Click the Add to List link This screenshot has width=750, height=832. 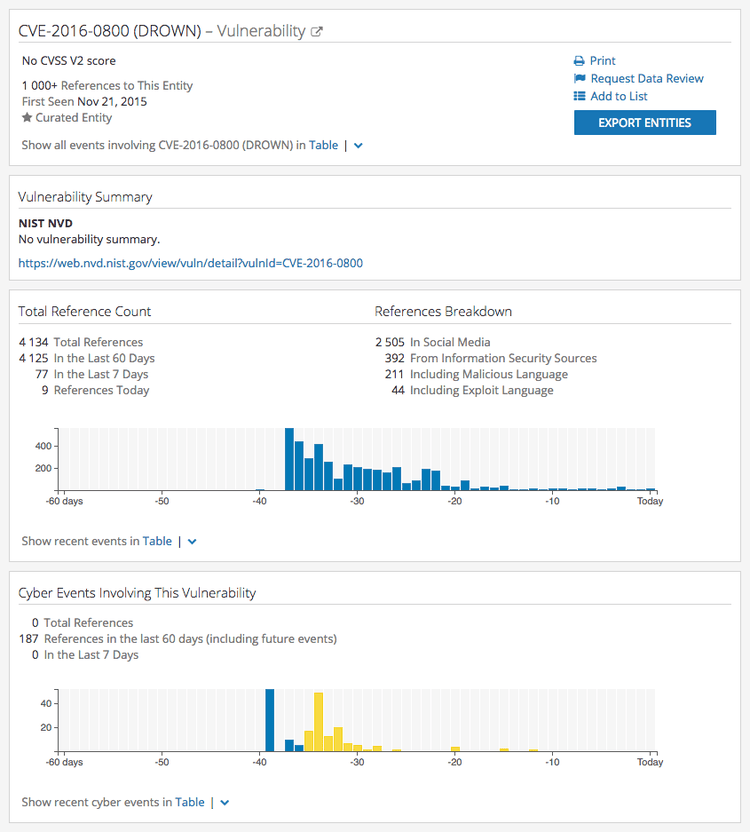click(619, 97)
